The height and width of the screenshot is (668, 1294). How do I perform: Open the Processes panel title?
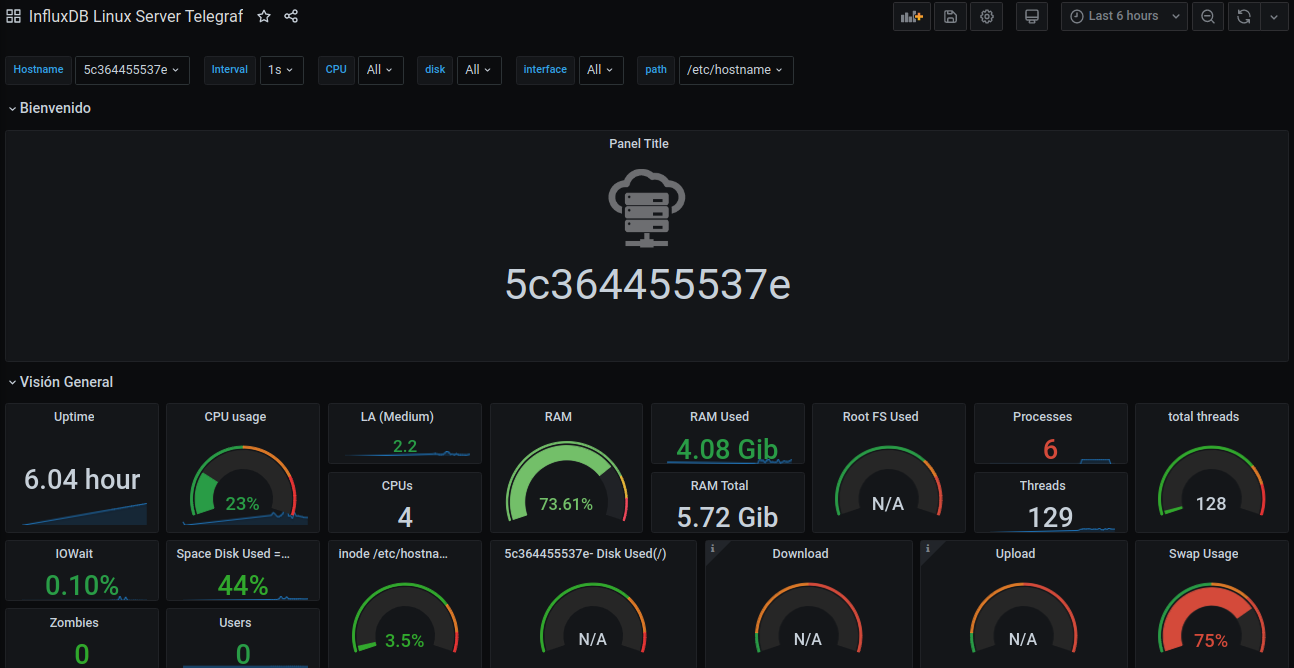[1042, 417]
